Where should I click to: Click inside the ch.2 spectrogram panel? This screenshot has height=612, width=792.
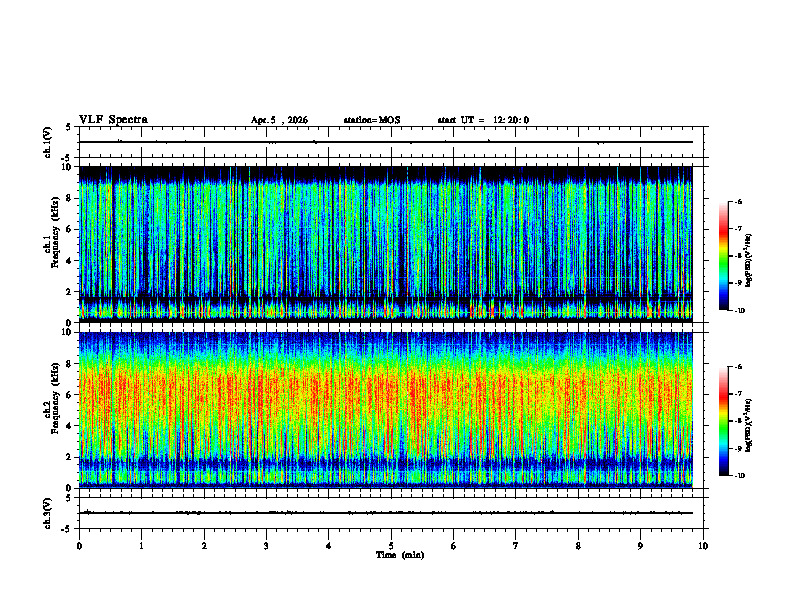click(386, 410)
